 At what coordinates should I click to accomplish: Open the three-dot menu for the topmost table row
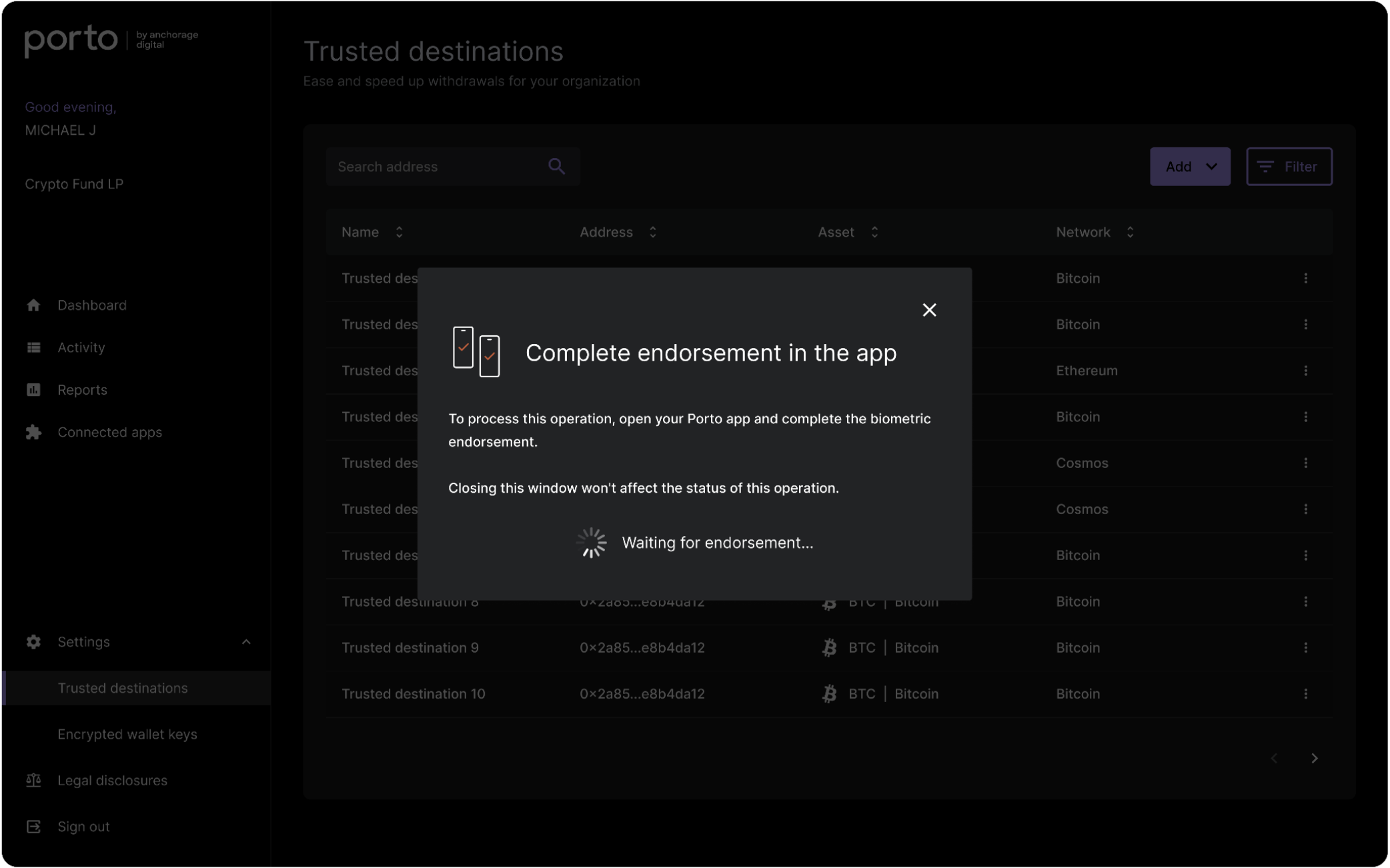[x=1305, y=279]
